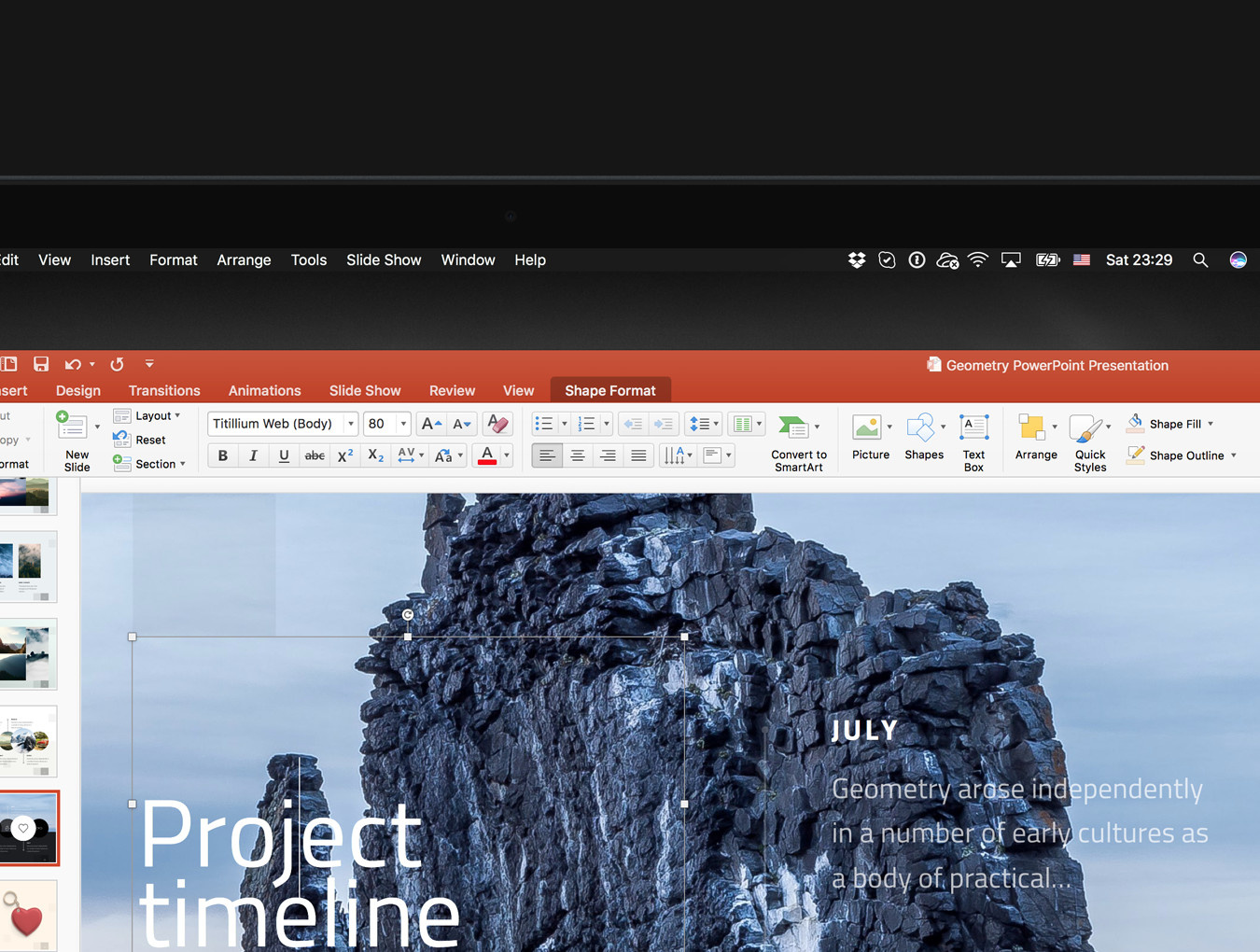This screenshot has width=1260, height=952.
Task: Insert a Text Box
Action: [x=973, y=442]
